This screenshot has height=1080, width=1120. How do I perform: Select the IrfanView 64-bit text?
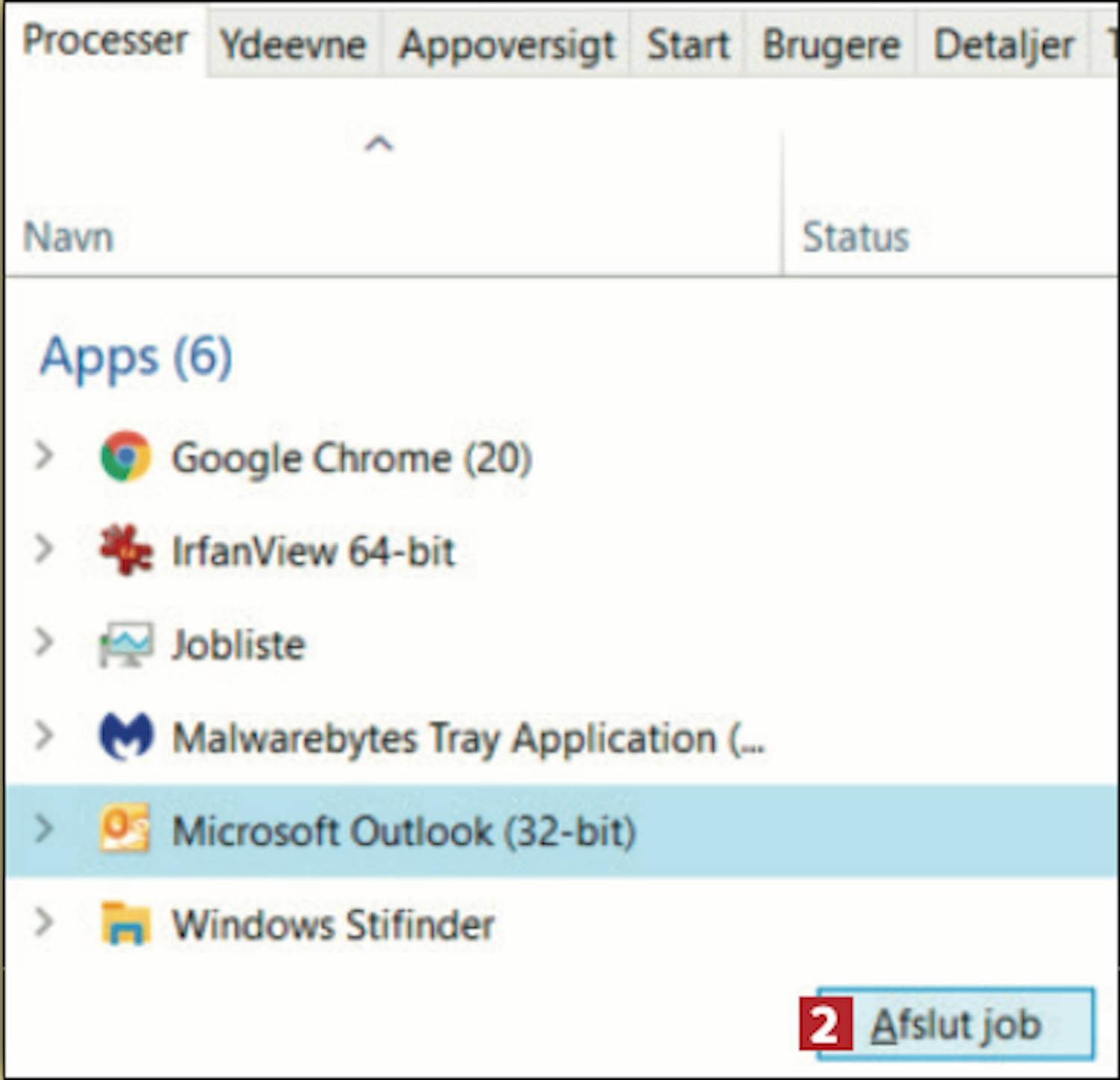314,551
